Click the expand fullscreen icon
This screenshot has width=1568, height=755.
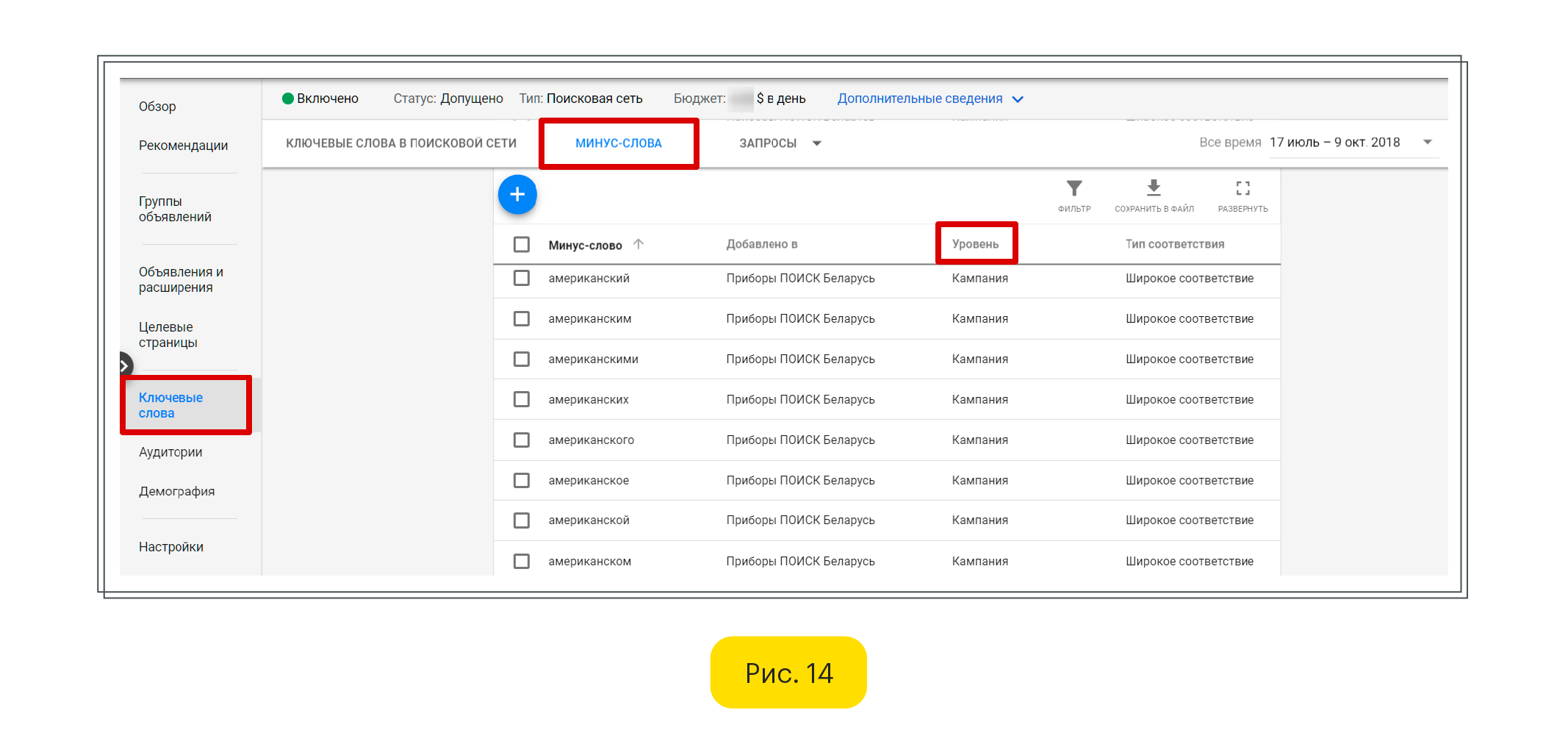click(x=1242, y=189)
